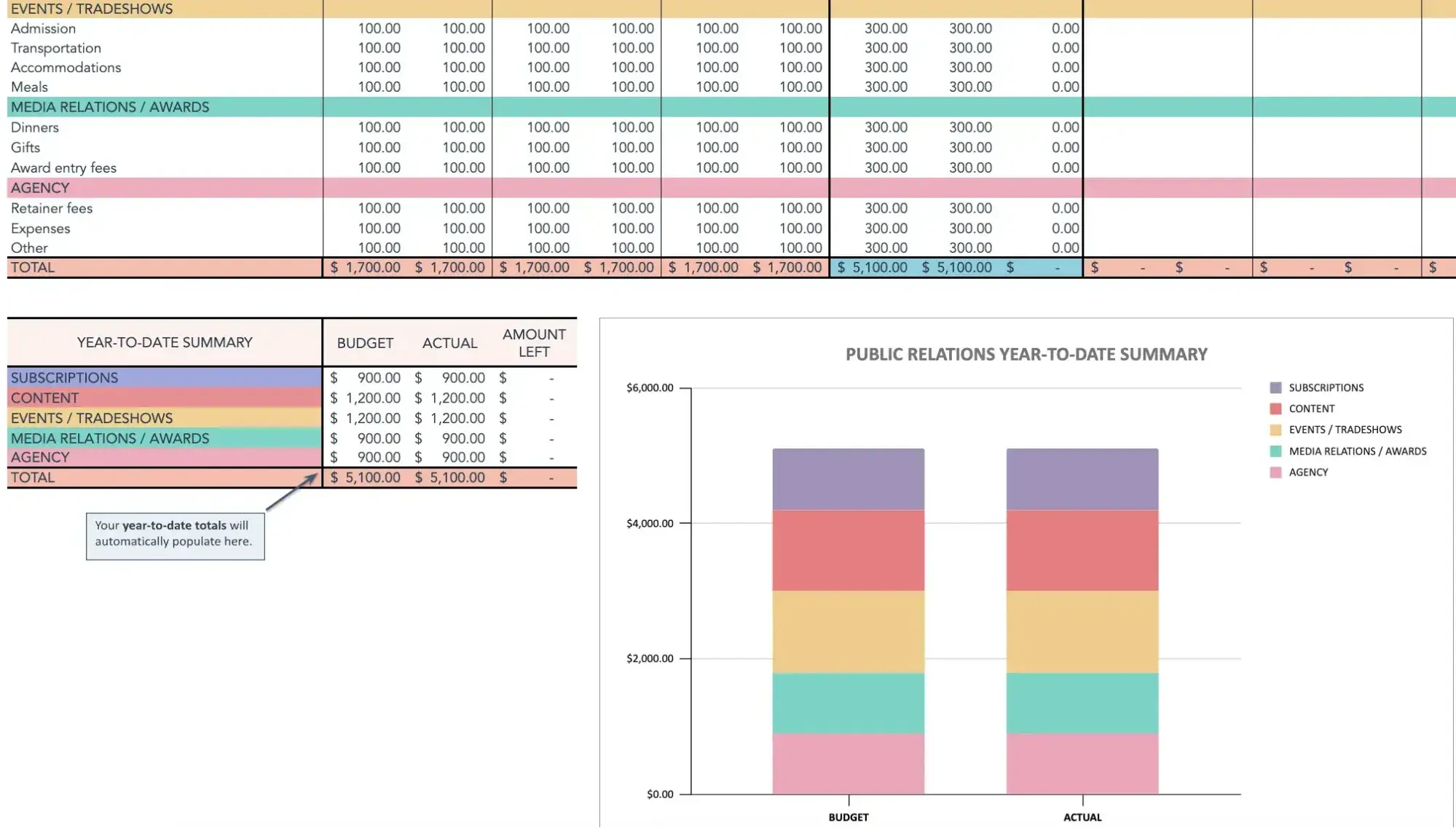The height and width of the screenshot is (828, 1456).
Task: Select the purple Subscriptions segment in Budget bar
Action: 848,479
